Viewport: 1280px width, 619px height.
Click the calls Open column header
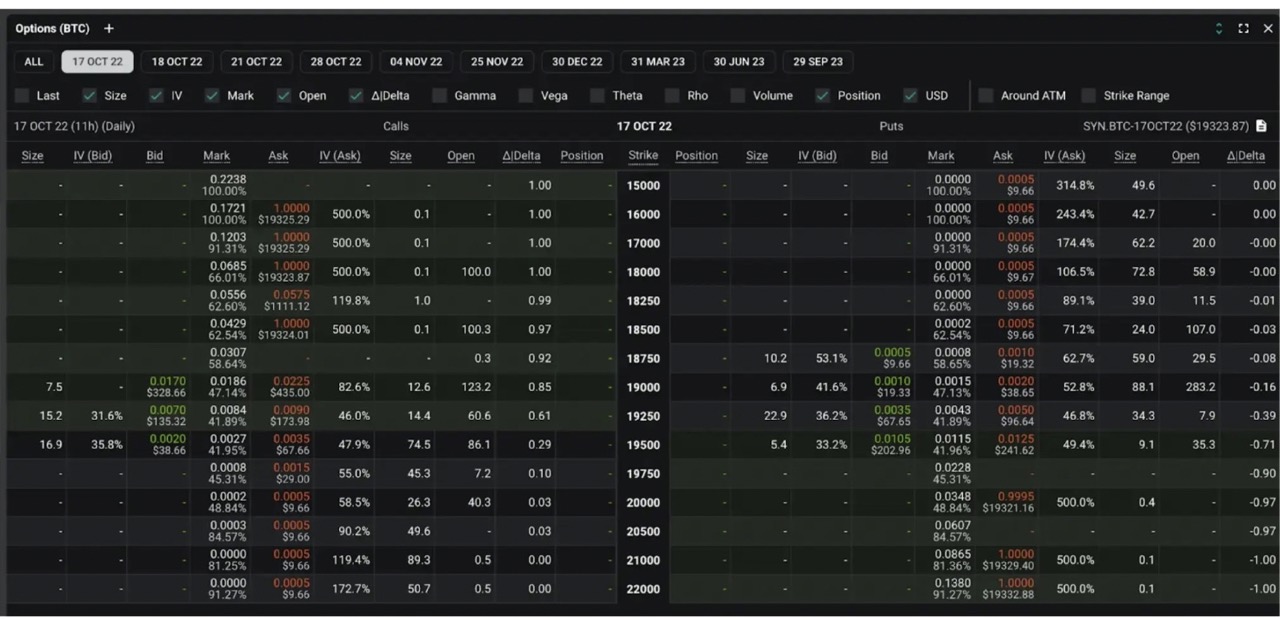click(x=460, y=156)
